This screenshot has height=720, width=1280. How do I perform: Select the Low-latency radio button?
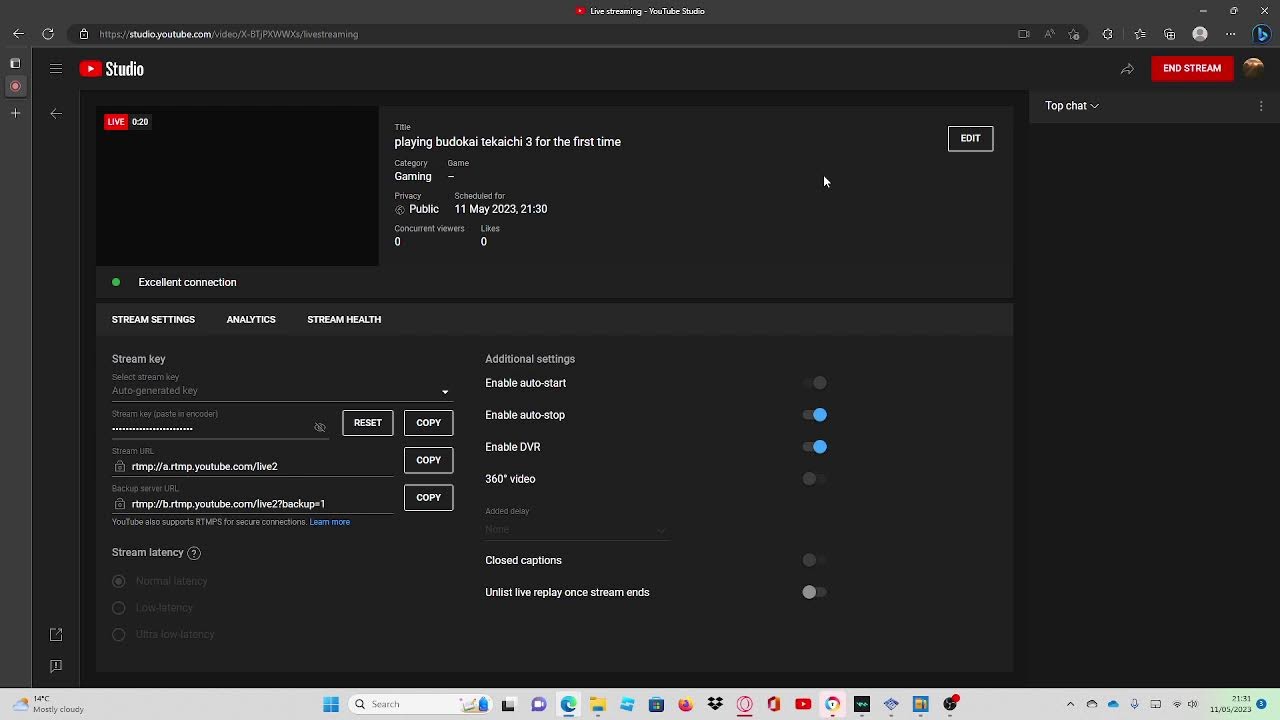click(119, 608)
